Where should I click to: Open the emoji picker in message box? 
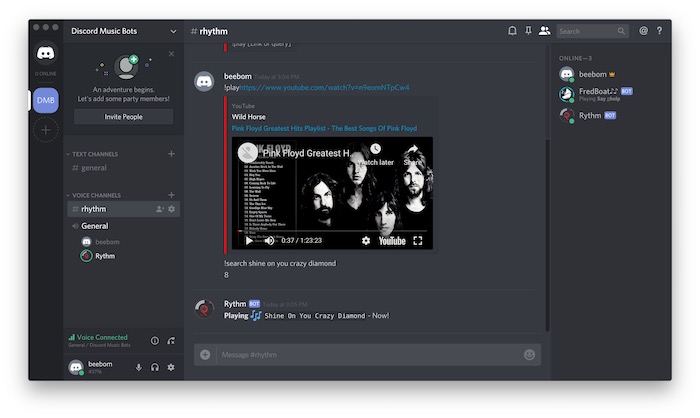pyautogui.click(x=529, y=354)
